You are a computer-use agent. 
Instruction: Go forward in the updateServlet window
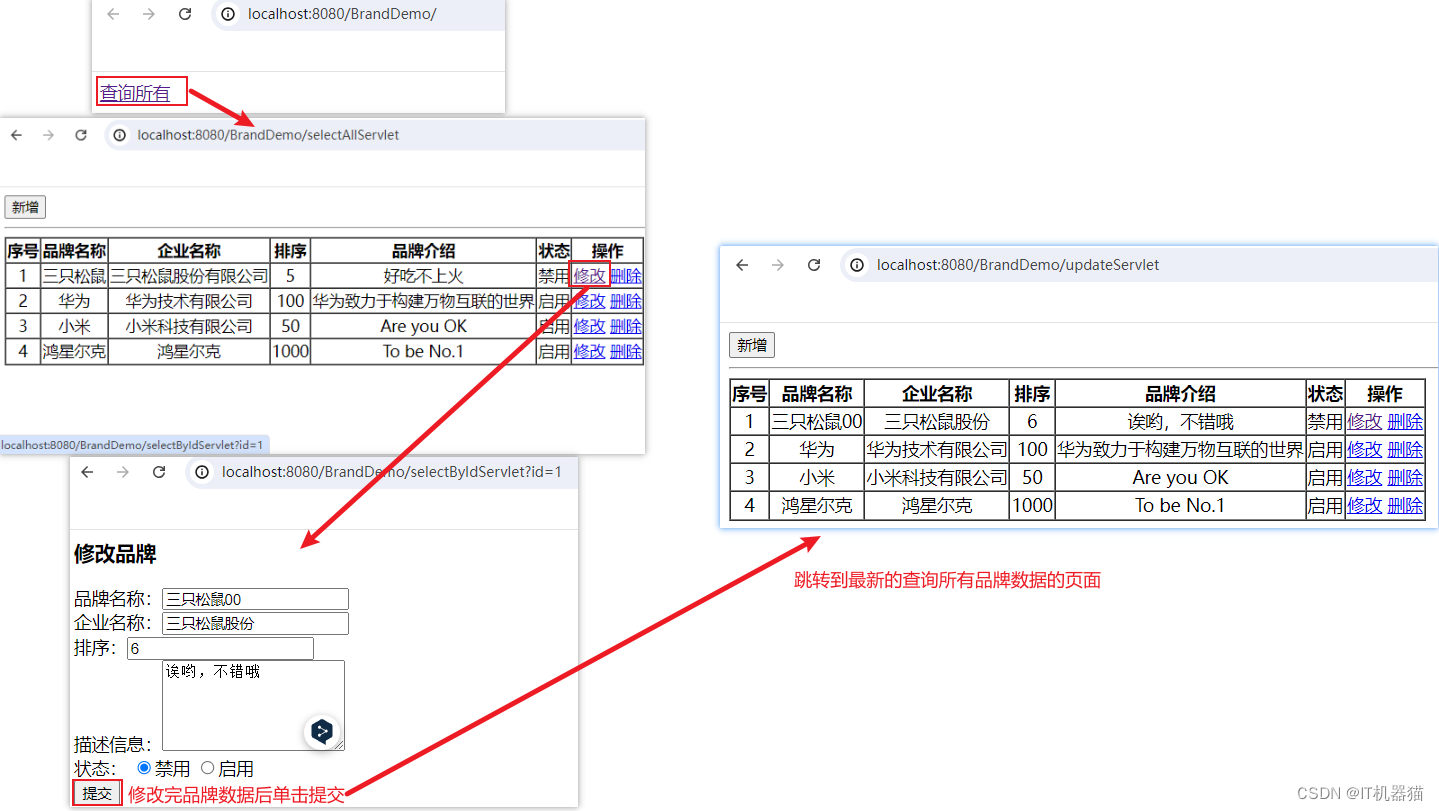coord(778,265)
